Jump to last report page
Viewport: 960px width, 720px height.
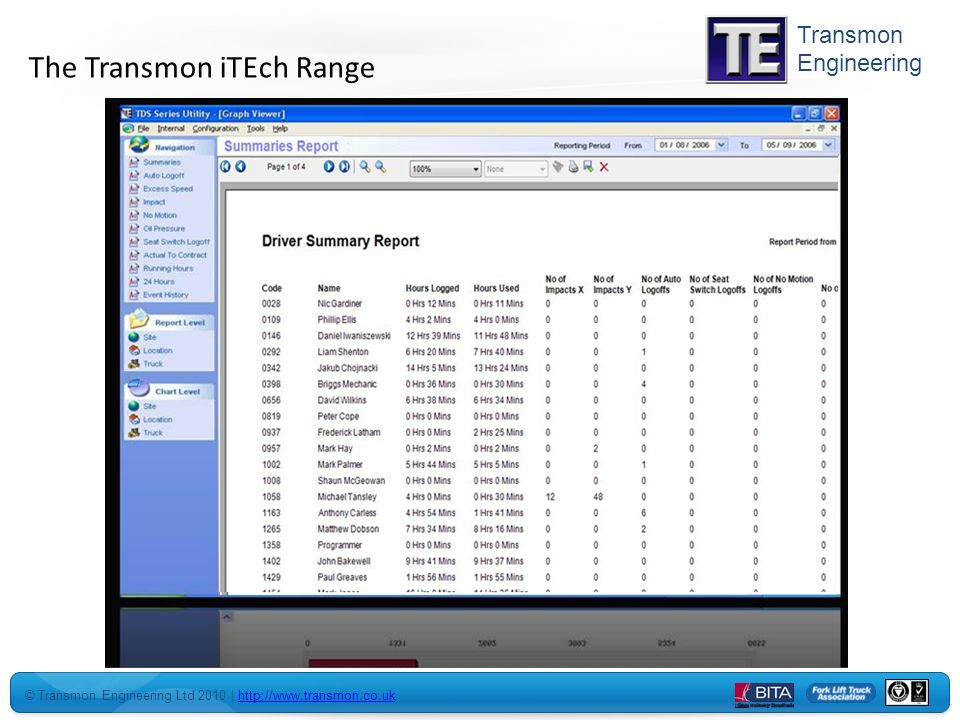tap(345, 167)
